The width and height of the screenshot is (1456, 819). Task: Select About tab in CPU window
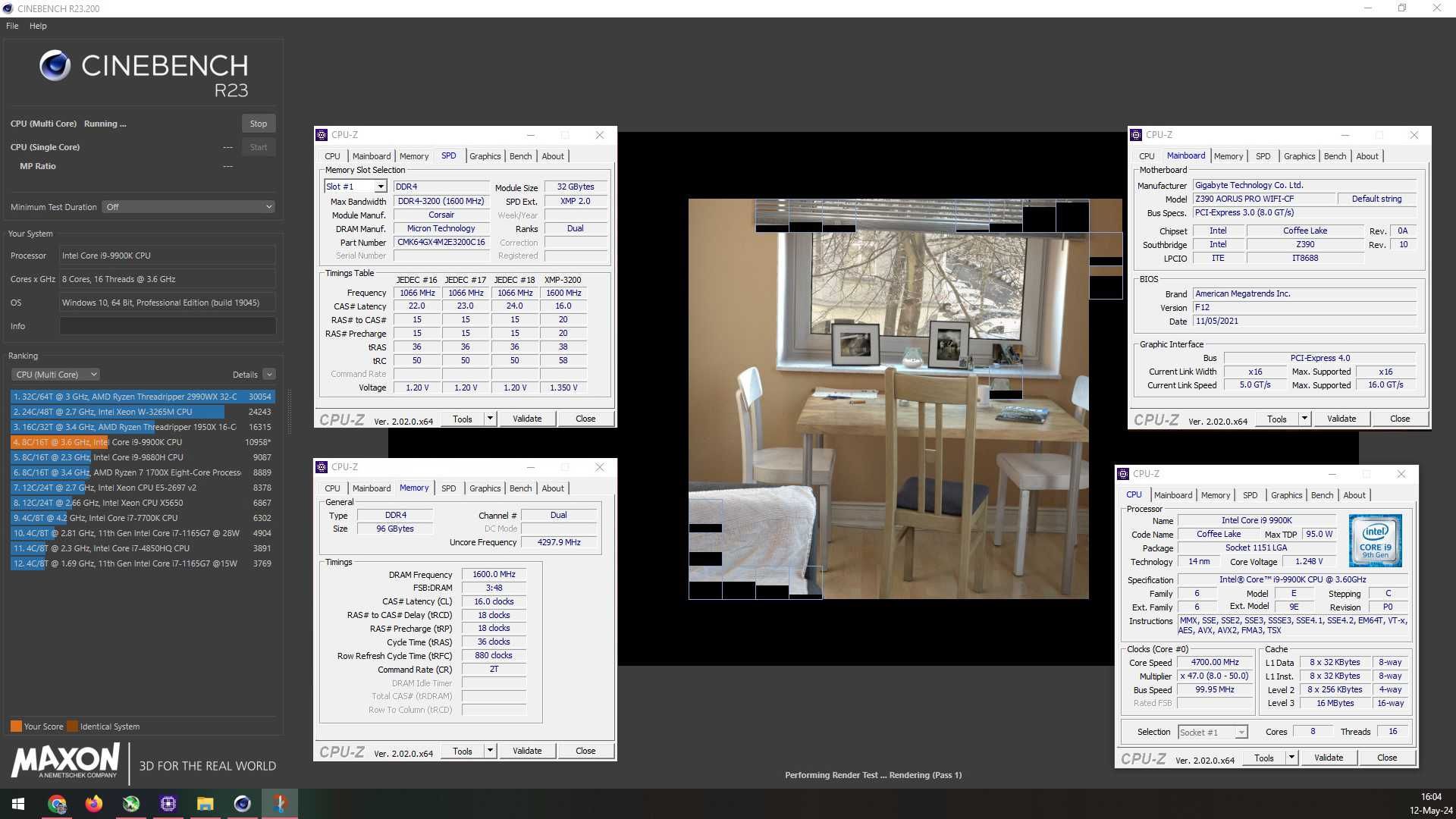pyautogui.click(x=1354, y=495)
